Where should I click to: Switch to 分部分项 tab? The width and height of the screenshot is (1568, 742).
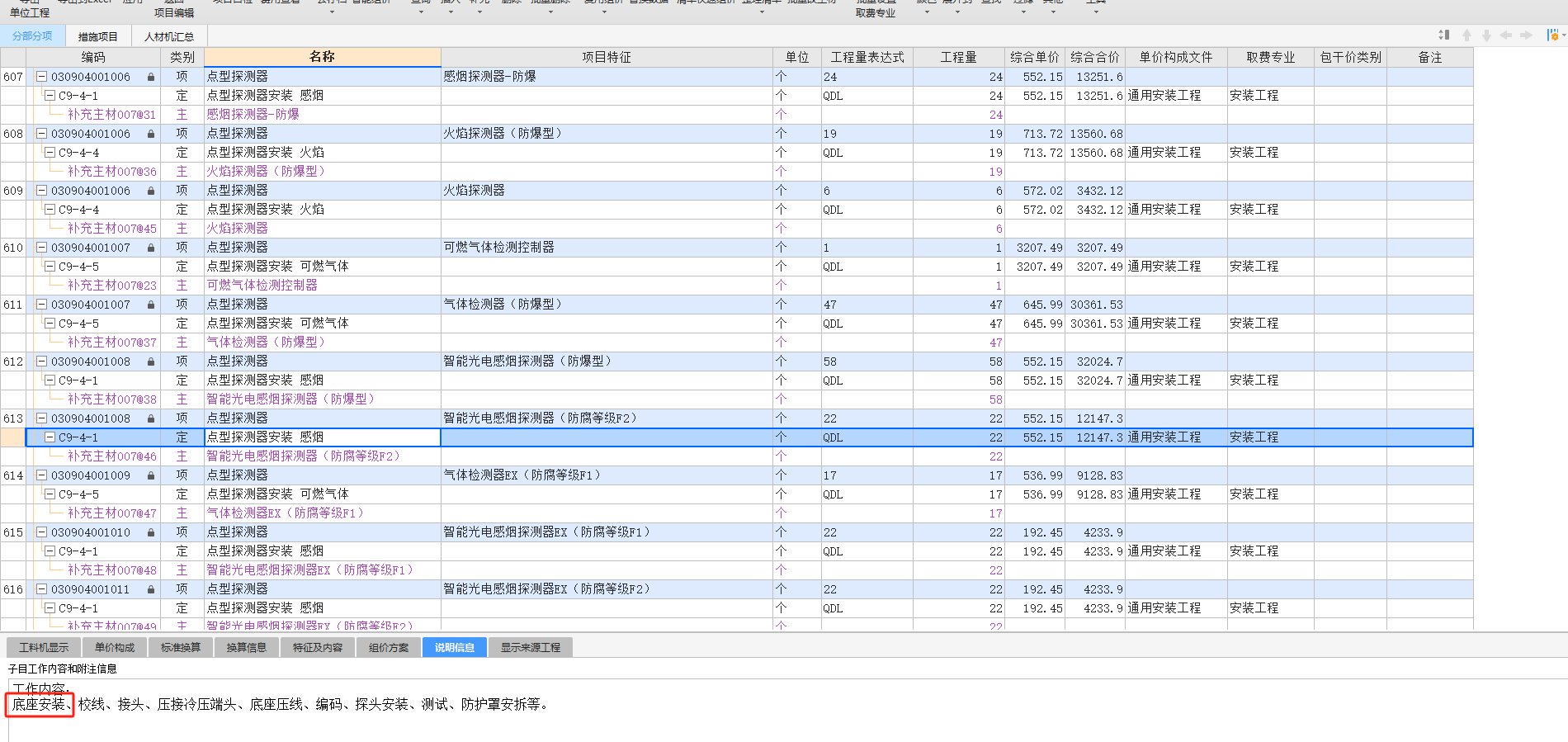32,36
